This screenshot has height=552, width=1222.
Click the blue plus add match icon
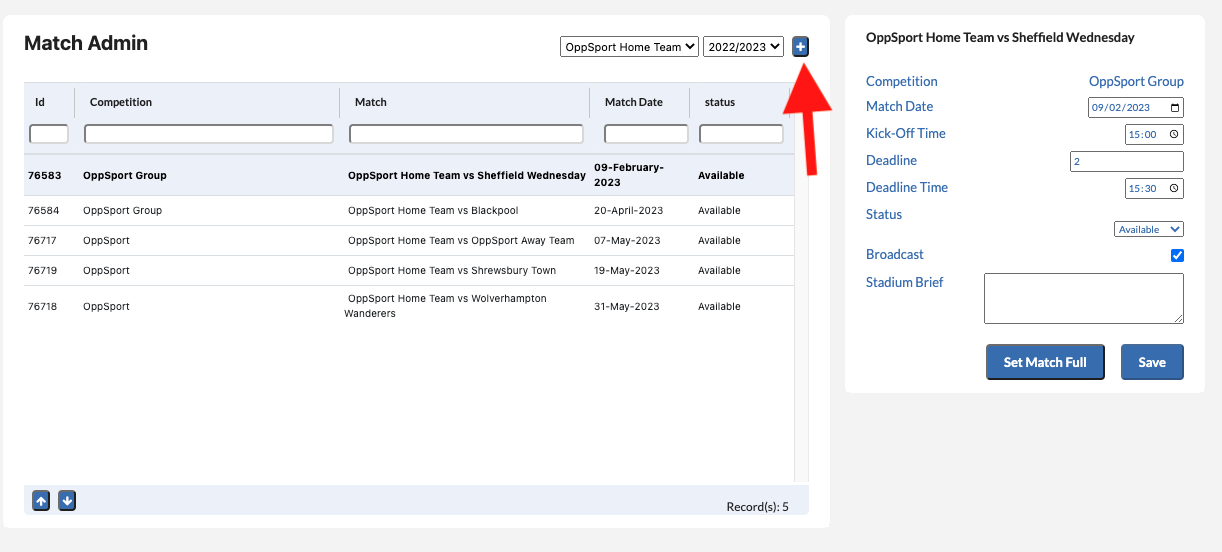801,46
